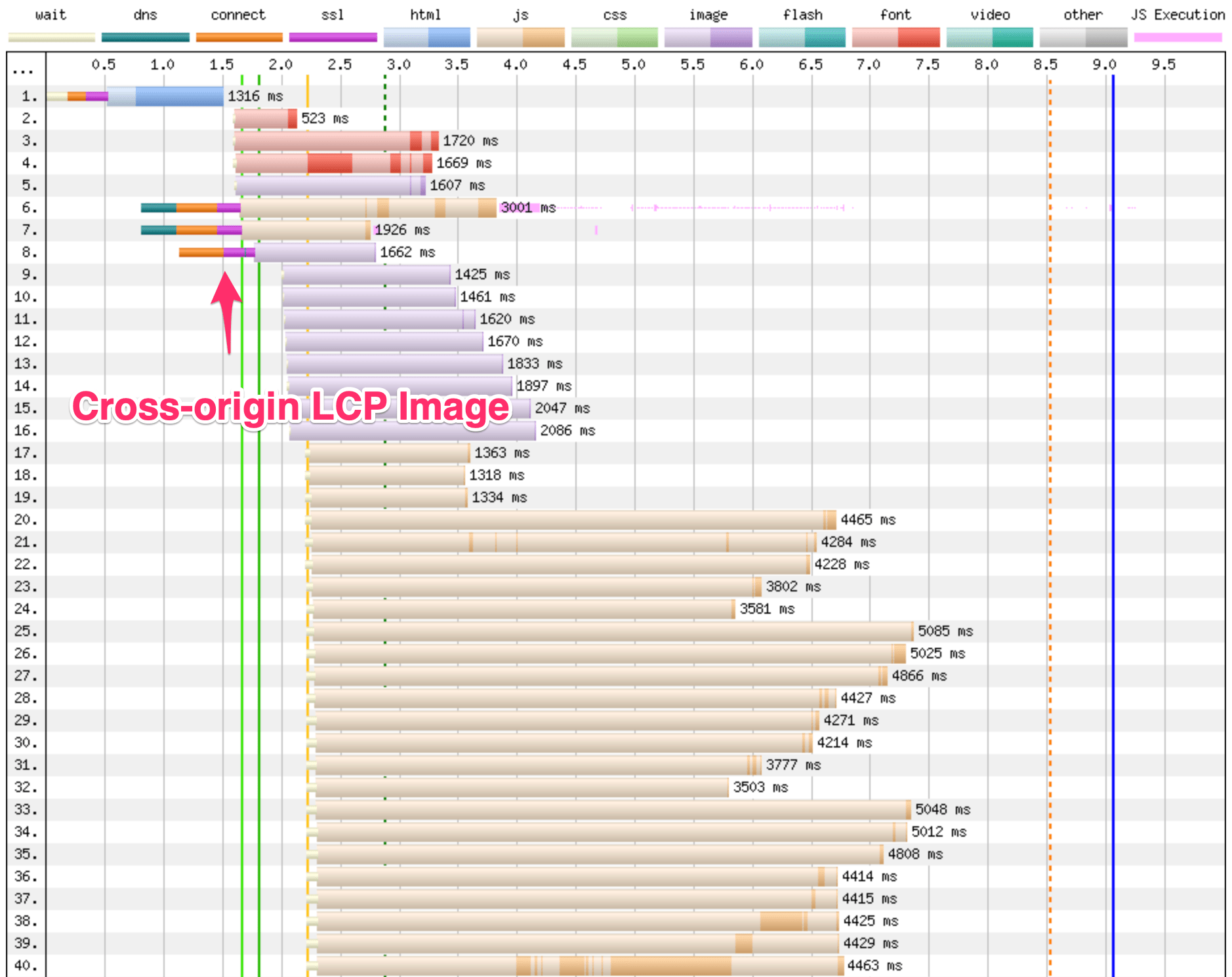The image size is (1232, 977).
Task: Click the '1316 ms' duration label
Action: click(255, 96)
